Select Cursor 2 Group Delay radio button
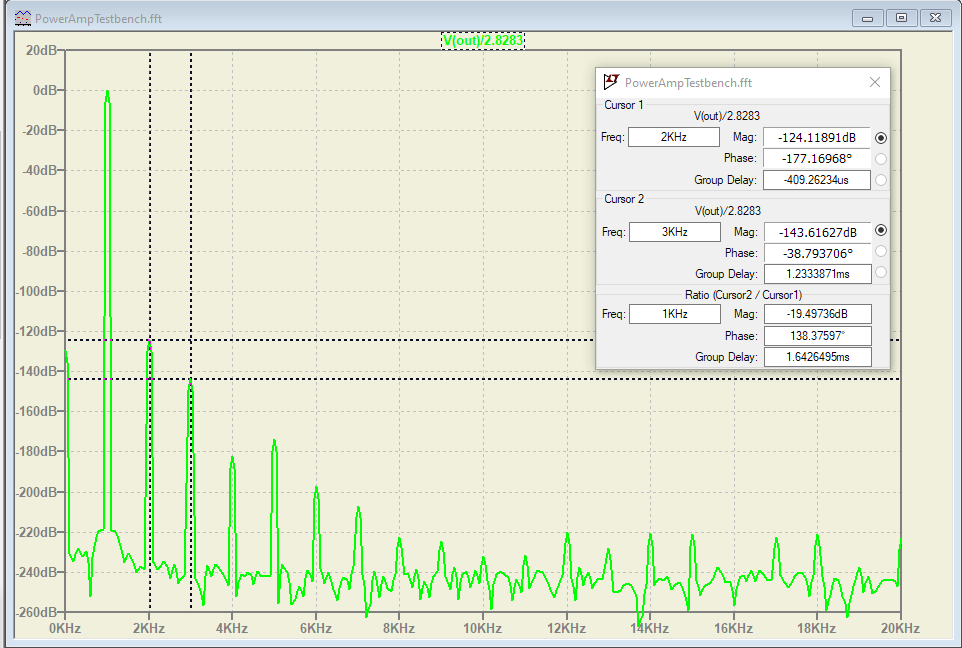The height and width of the screenshot is (648, 962). [880, 272]
